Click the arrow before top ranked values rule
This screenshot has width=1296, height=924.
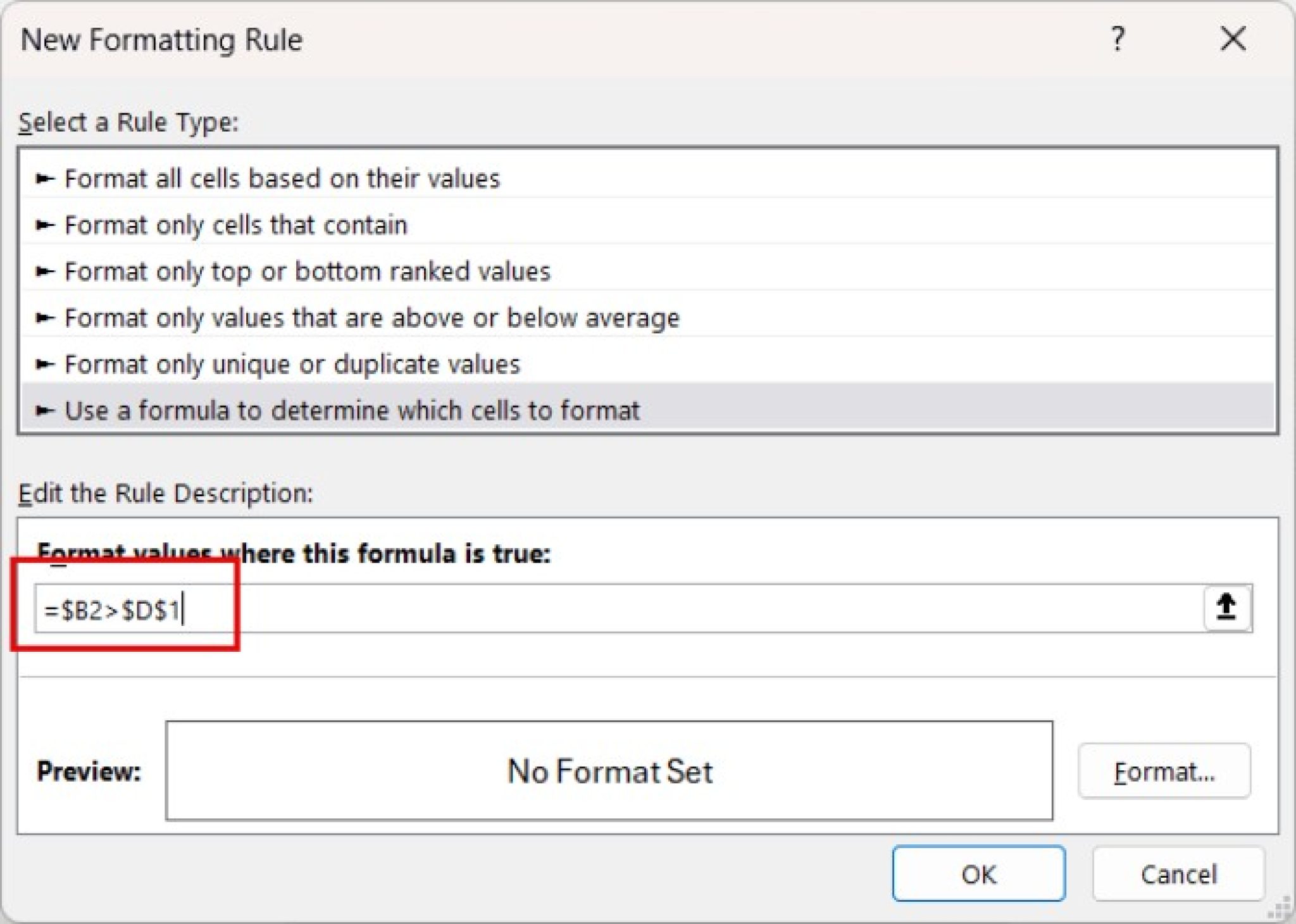(43, 271)
